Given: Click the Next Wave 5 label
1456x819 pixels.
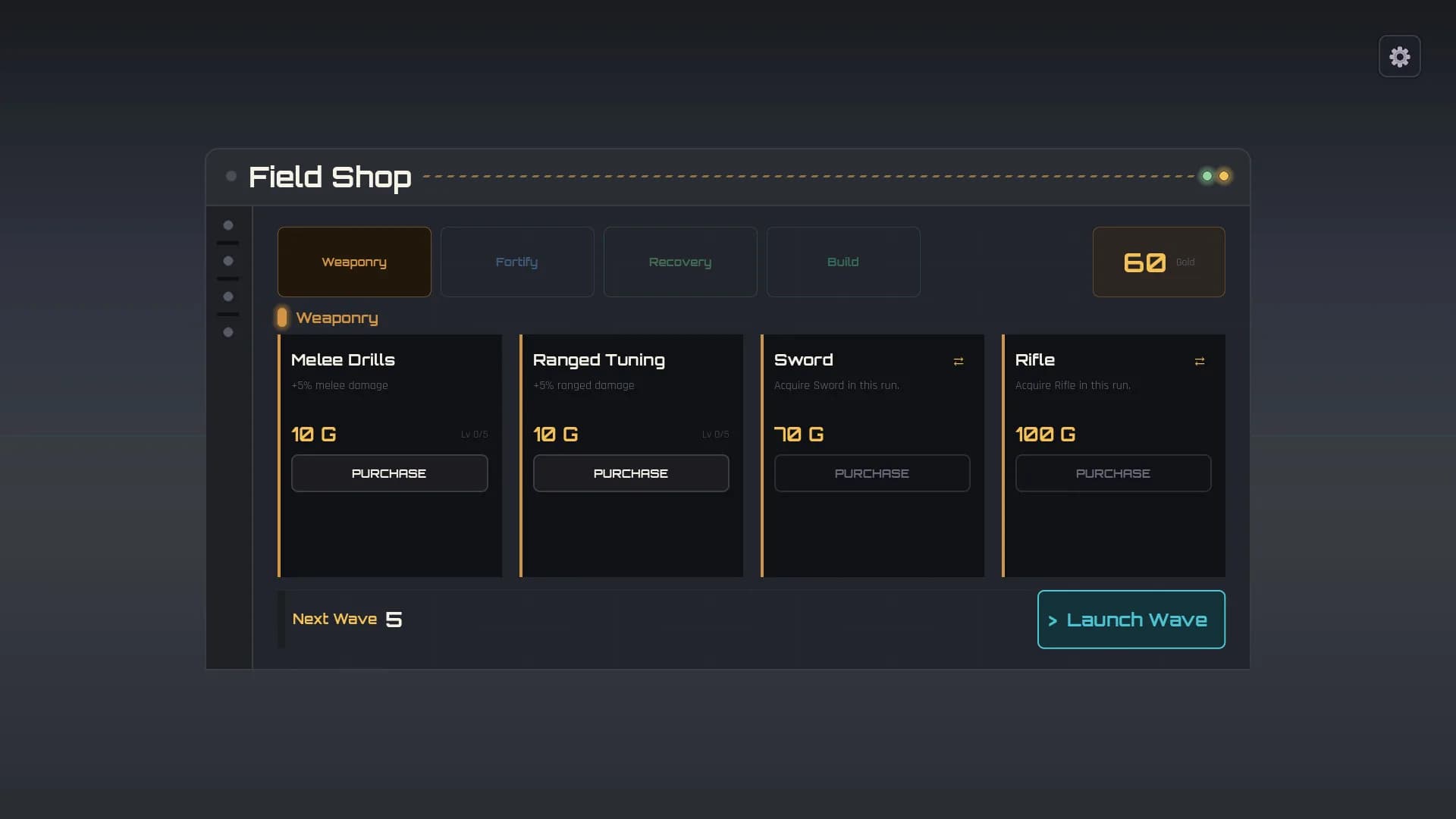Looking at the screenshot, I should coord(347,620).
